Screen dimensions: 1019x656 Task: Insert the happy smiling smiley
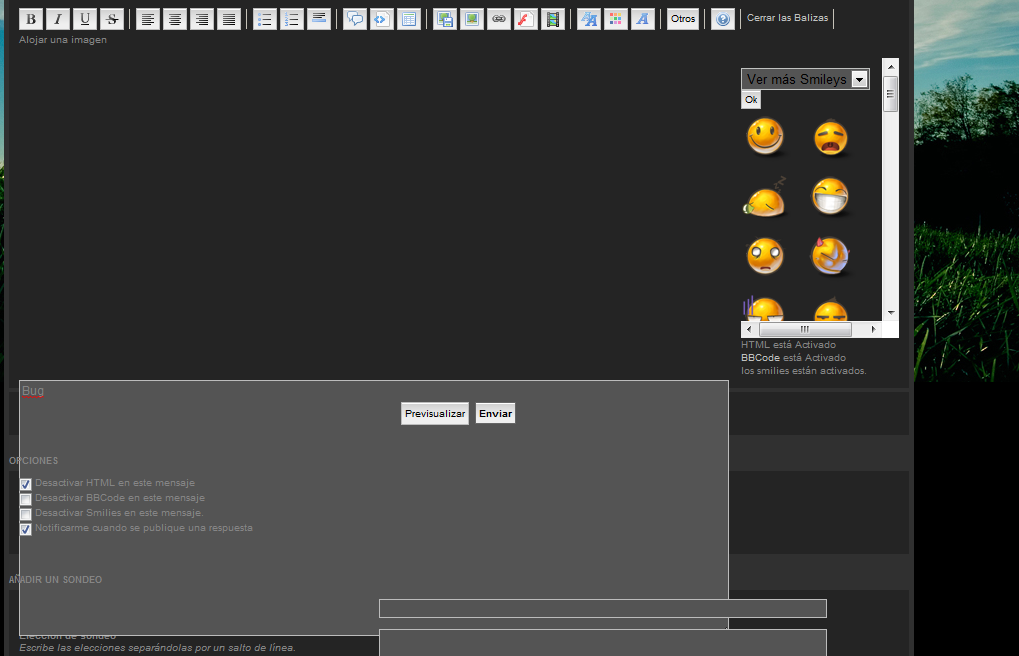tap(765, 137)
